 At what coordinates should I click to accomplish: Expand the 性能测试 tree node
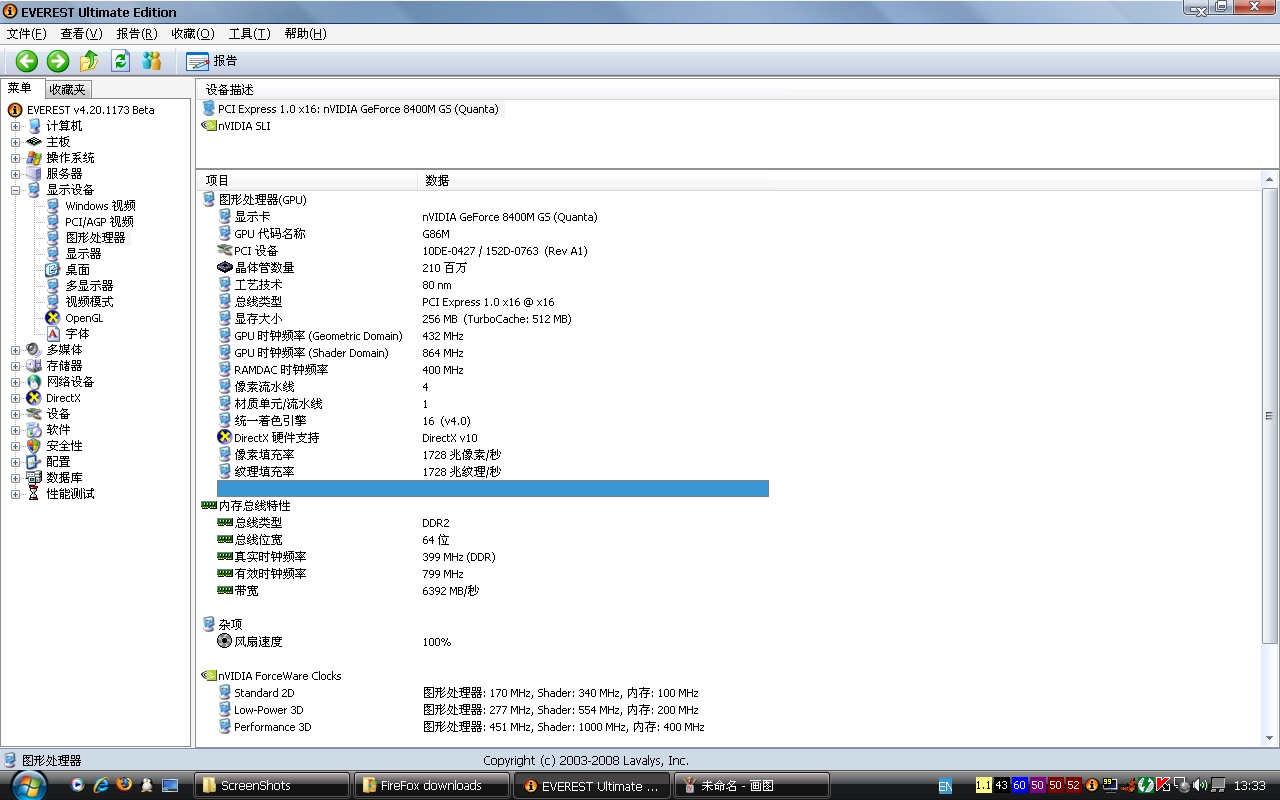(x=15, y=494)
